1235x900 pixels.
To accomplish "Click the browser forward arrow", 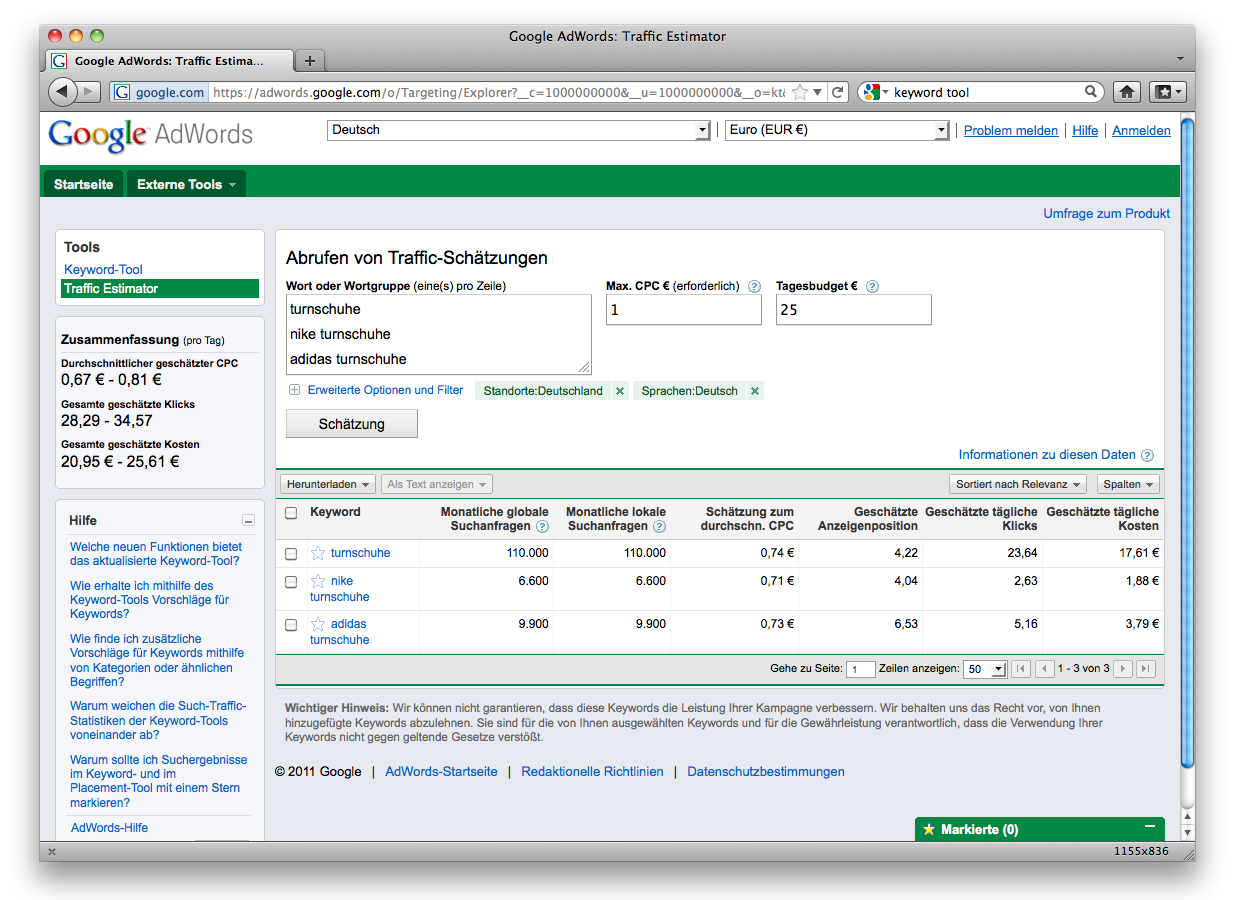I will click(88, 92).
